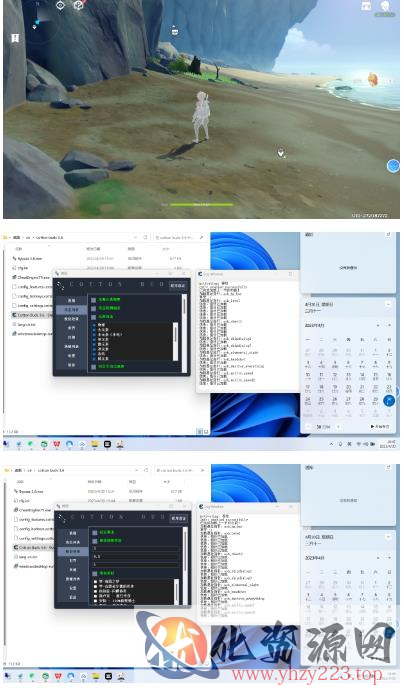Enable first list checkbox in lower Cotton Buds panel
Screen dimensions: 404x688
(x=96, y=581)
